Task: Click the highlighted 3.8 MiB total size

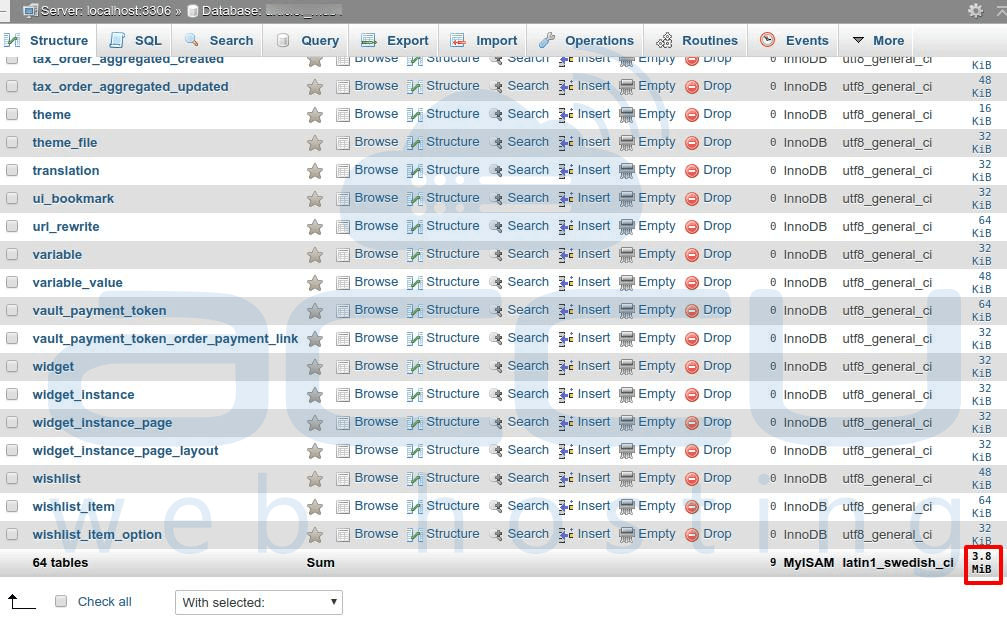Action: point(981,563)
